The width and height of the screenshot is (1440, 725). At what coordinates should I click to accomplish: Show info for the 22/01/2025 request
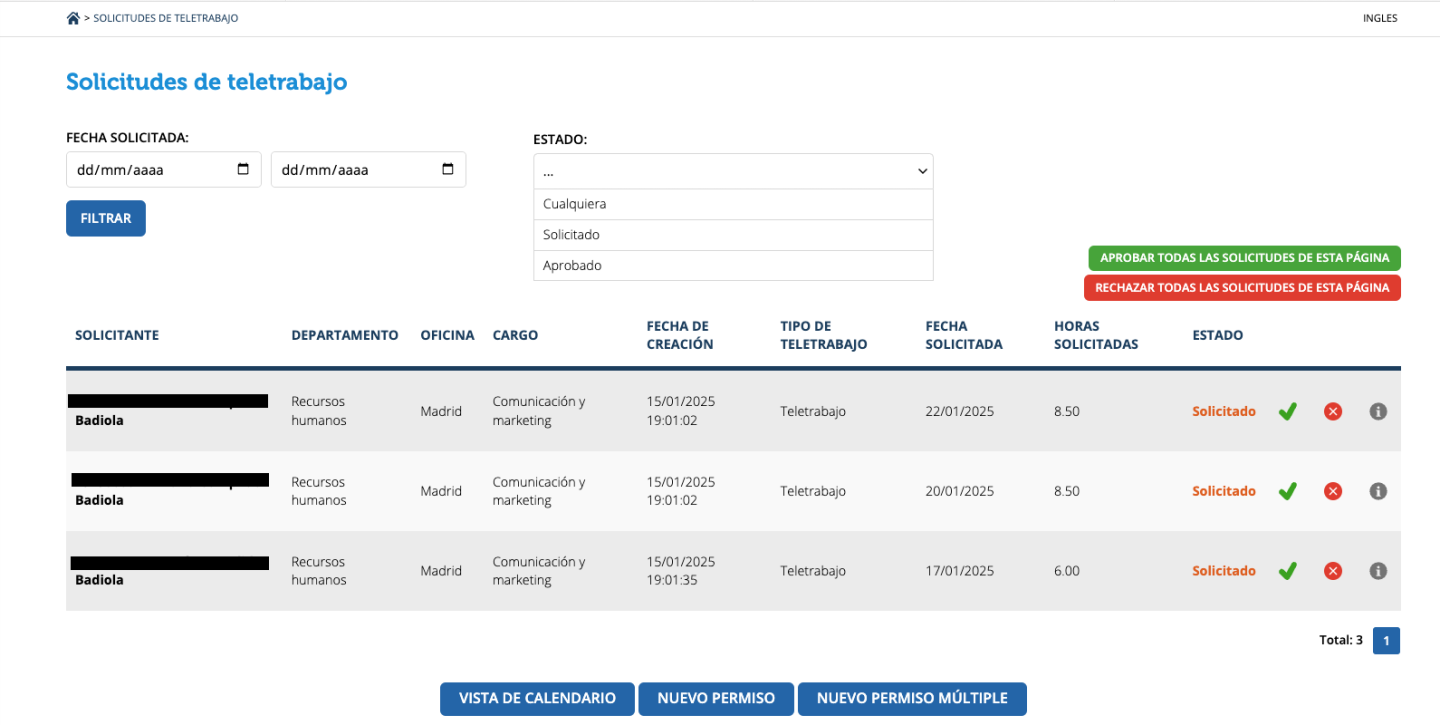[x=1378, y=411]
